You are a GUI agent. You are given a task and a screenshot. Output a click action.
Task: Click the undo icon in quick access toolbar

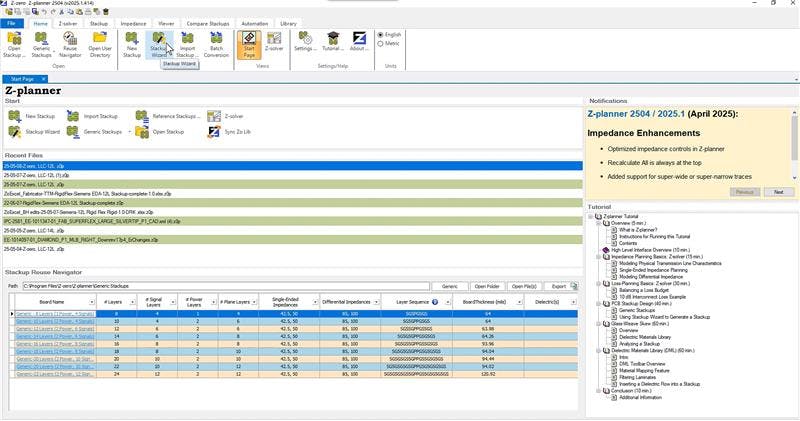tap(44, 12)
